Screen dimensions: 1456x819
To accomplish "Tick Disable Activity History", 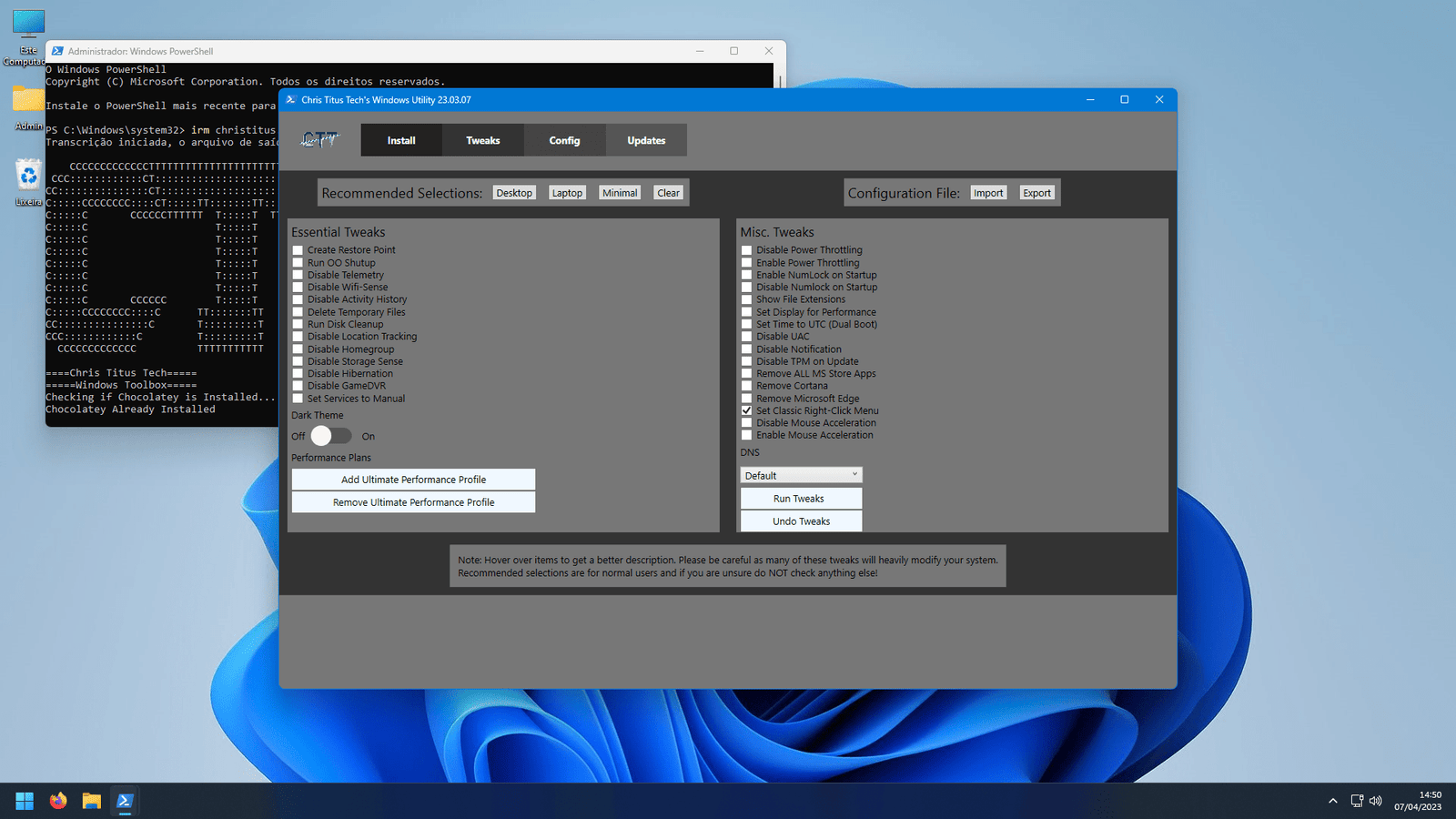I will pos(298,299).
